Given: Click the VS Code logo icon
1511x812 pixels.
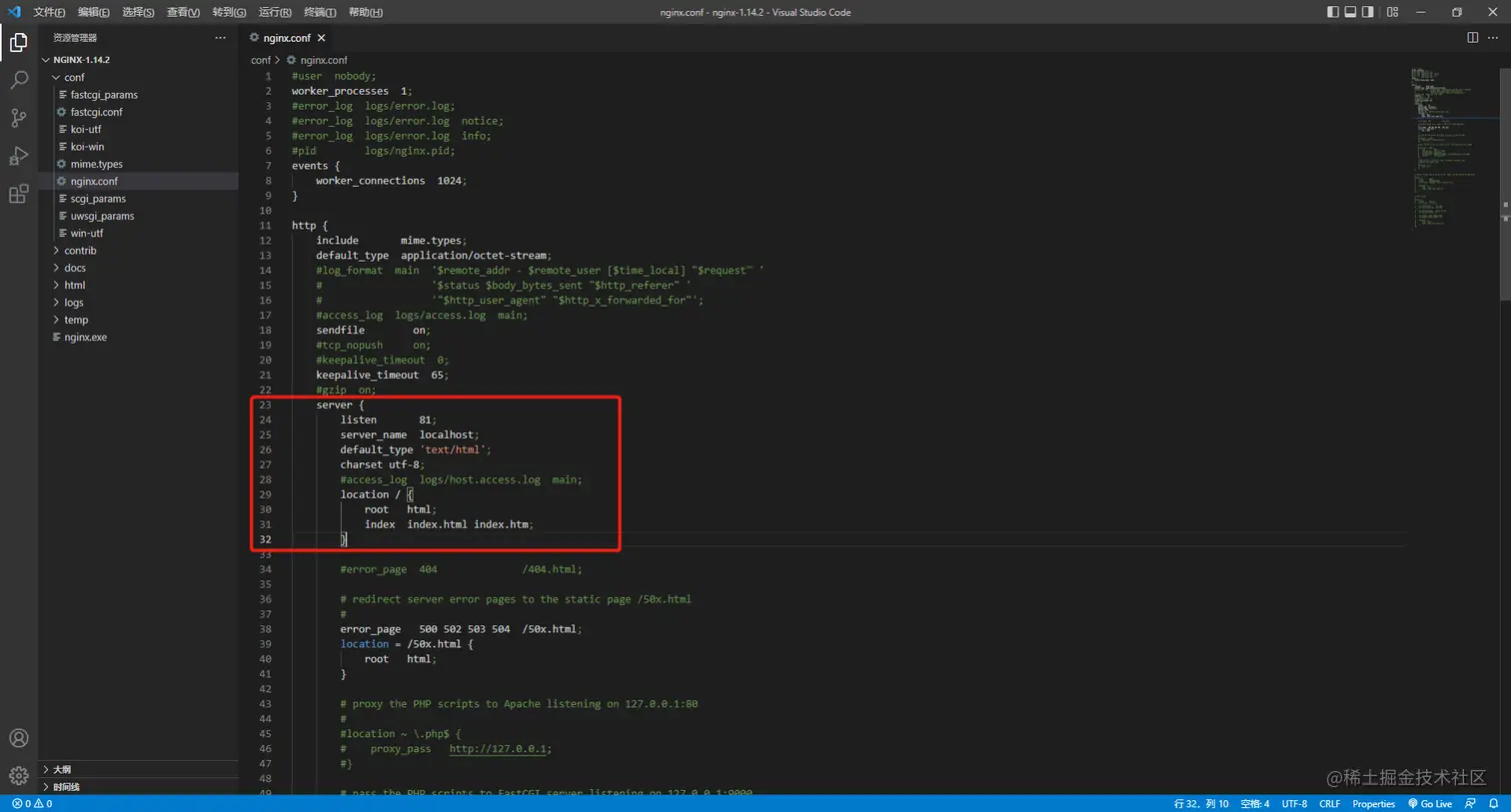Looking at the screenshot, I should tap(14, 12).
